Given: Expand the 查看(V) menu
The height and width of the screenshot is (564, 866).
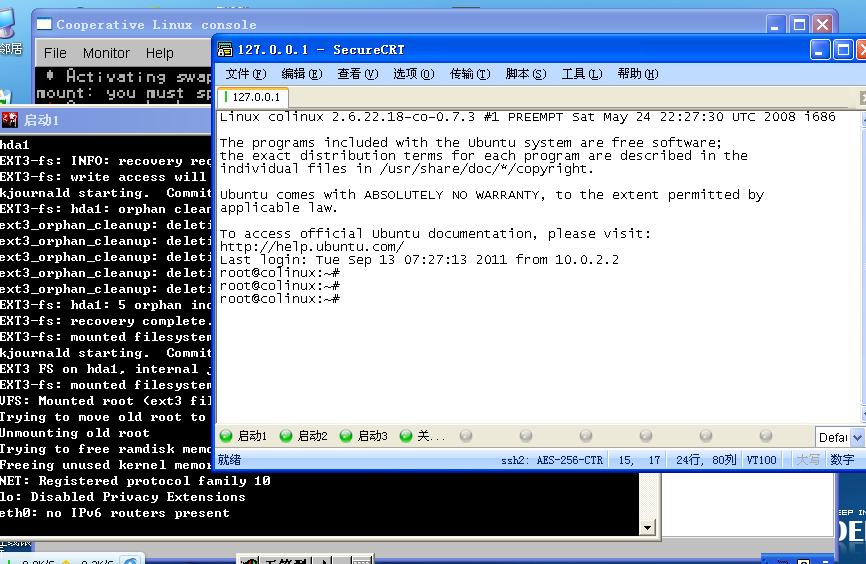Looking at the screenshot, I should tap(357, 74).
